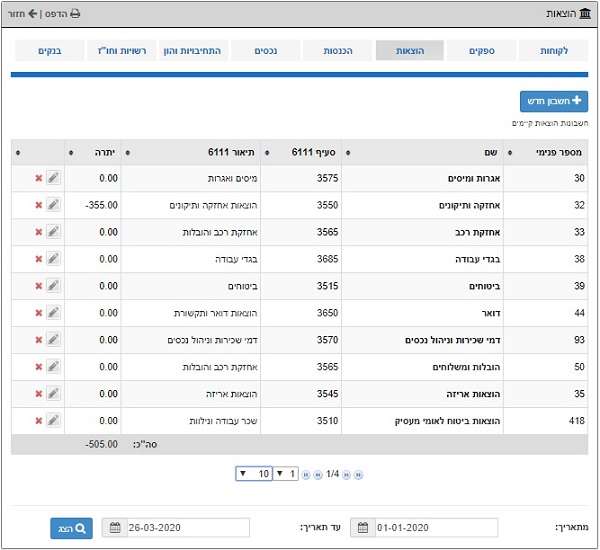Image resolution: width=600 pixels, height=550 pixels.
Task: Open the נכסים tab
Action: click(x=266, y=51)
